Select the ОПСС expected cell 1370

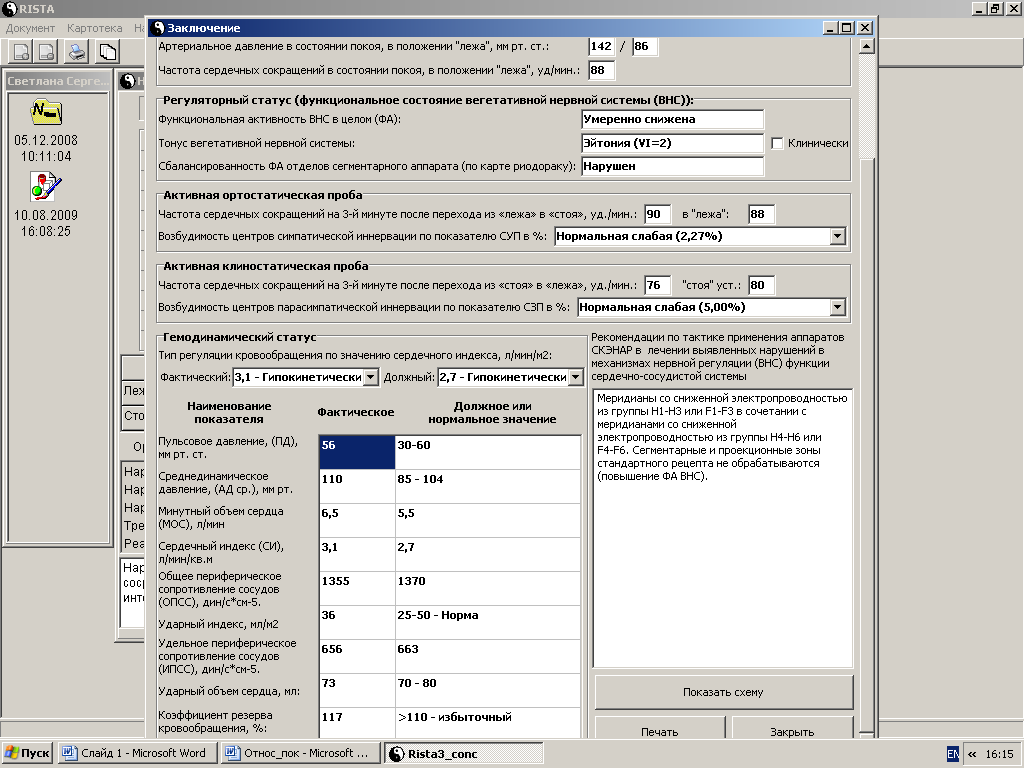[488, 588]
